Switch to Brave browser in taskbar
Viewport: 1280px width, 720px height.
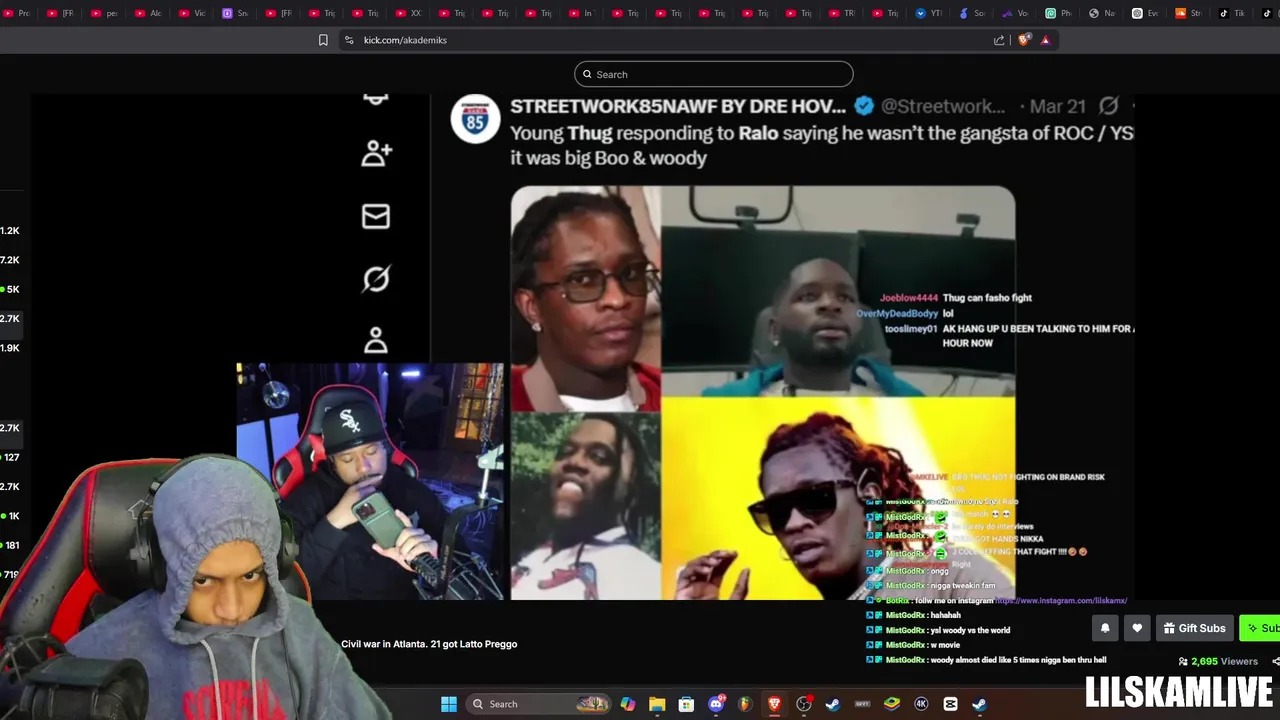coord(774,704)
